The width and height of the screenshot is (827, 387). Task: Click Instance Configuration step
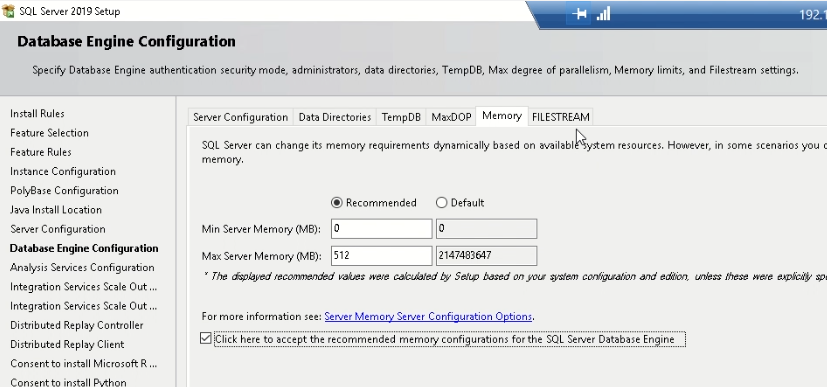(x=63, y=171)
